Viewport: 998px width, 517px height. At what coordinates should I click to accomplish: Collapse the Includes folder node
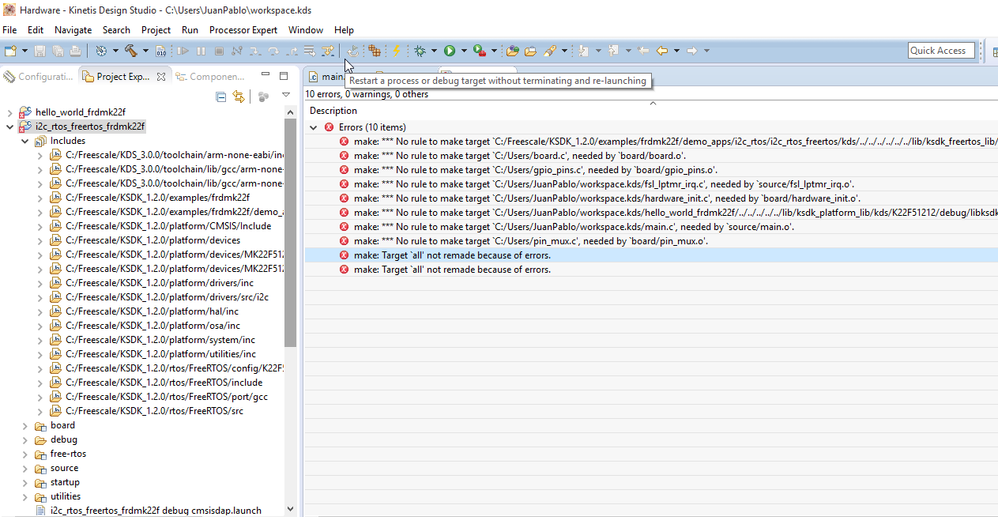tap(25, 141)
